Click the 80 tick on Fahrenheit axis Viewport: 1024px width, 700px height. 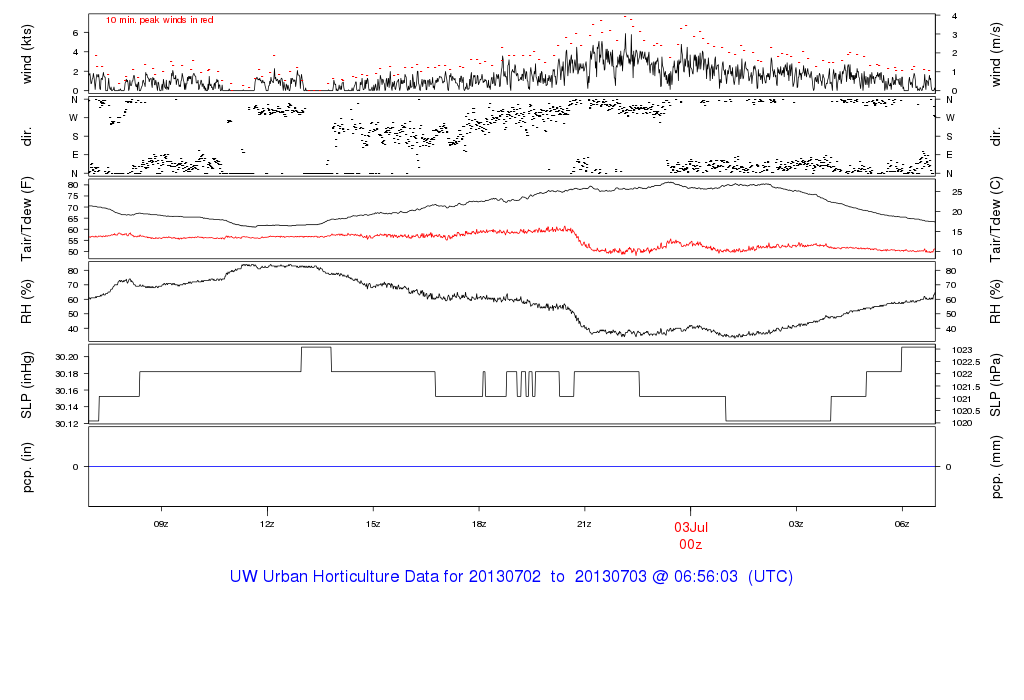(73, 185)
